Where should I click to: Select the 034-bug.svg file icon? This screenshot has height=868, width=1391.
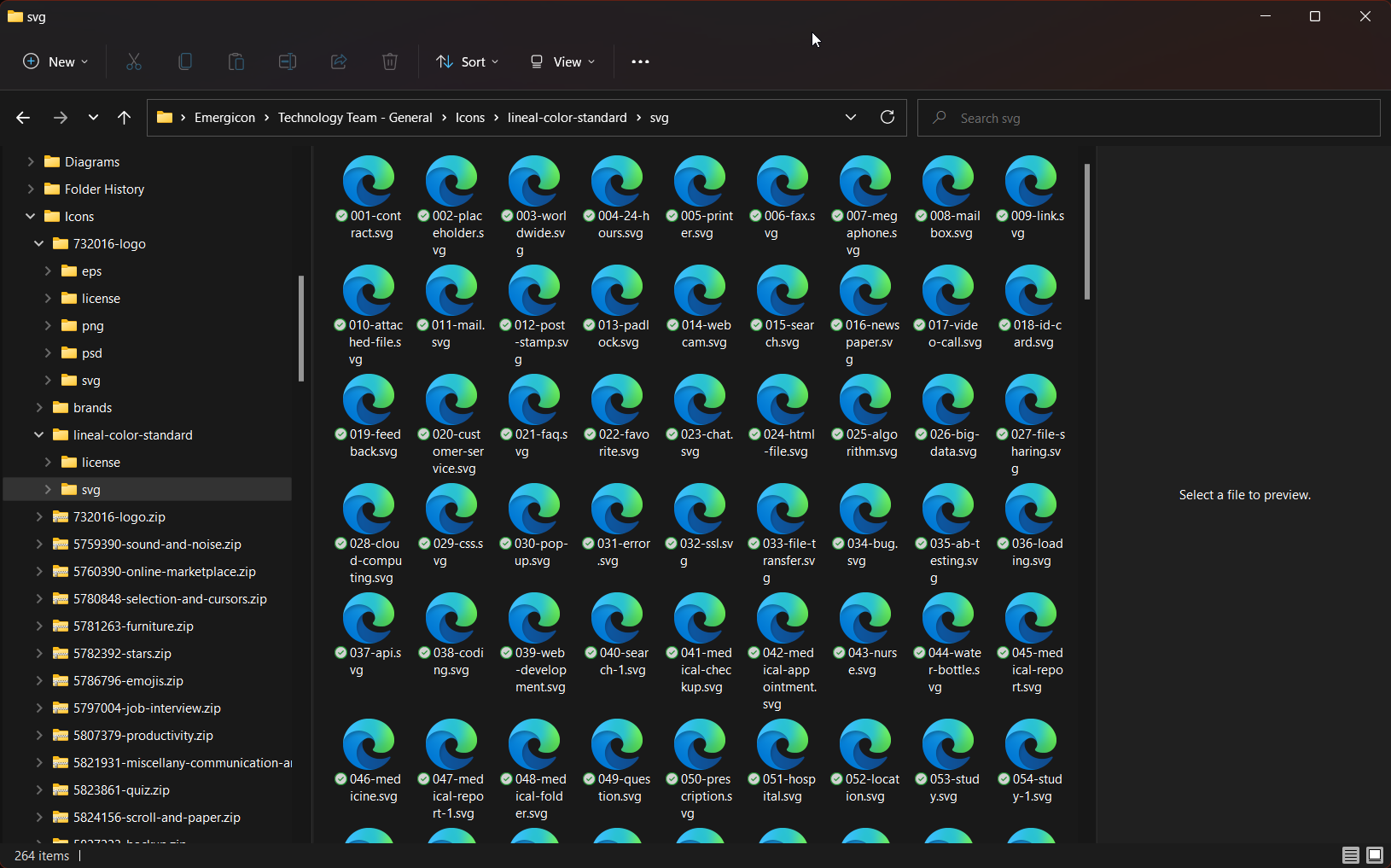tap(865, 509)
